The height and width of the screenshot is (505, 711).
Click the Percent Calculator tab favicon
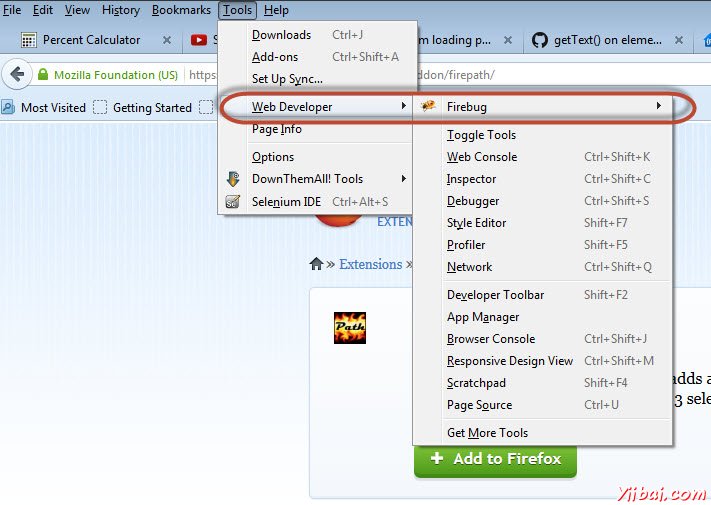point(29,40)
